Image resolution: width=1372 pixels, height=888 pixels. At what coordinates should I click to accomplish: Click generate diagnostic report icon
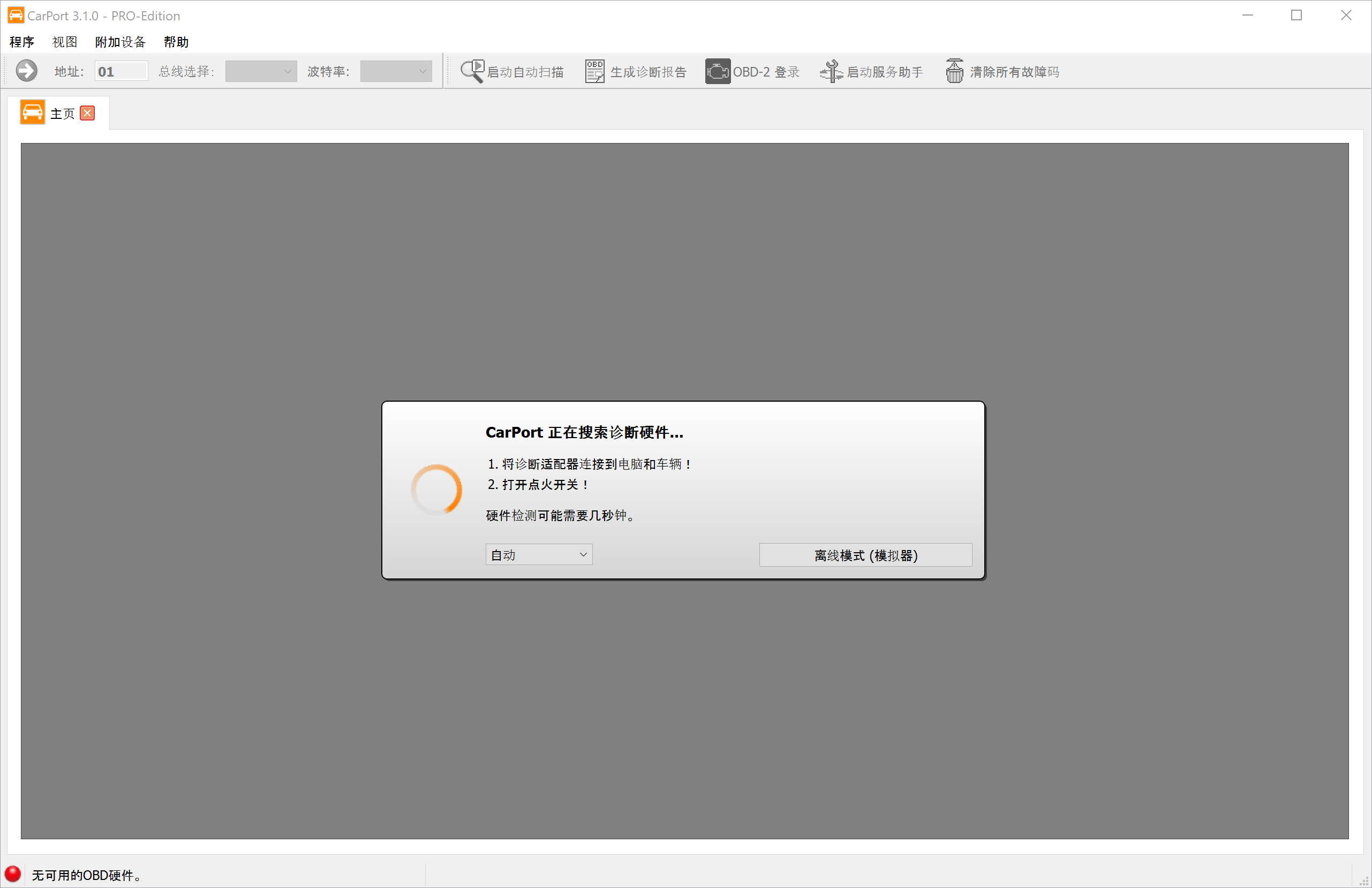click(x=594, y=71)
